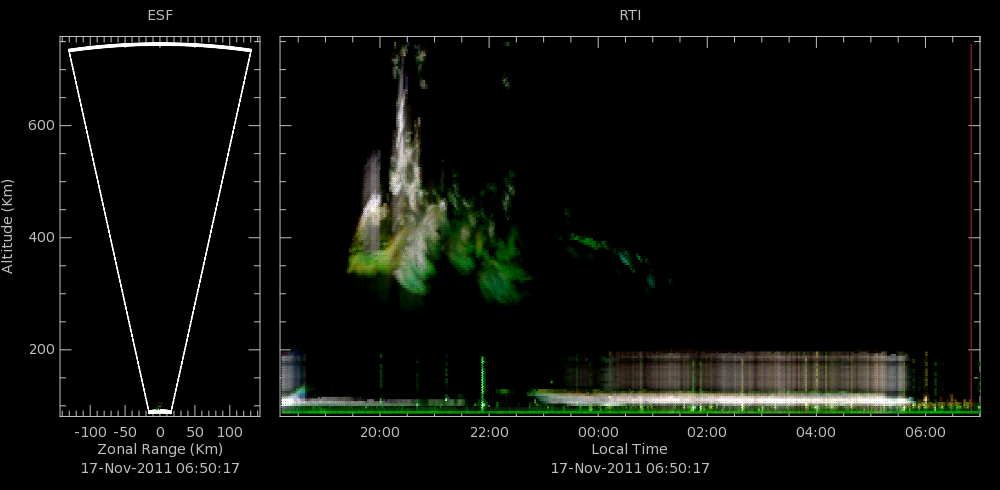Viewport: 1000px width, 490px height.
Task: Click the 50 zonal range tick label
Action: click(195, 432)
